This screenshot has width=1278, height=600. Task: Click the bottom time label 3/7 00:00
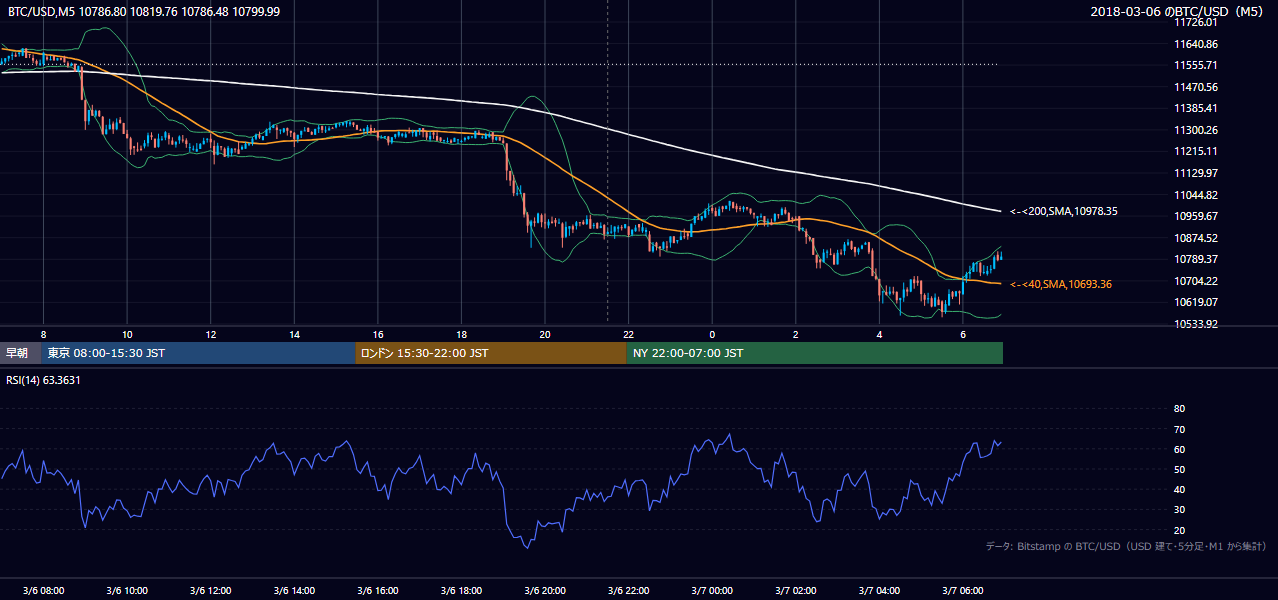point(712,591)
